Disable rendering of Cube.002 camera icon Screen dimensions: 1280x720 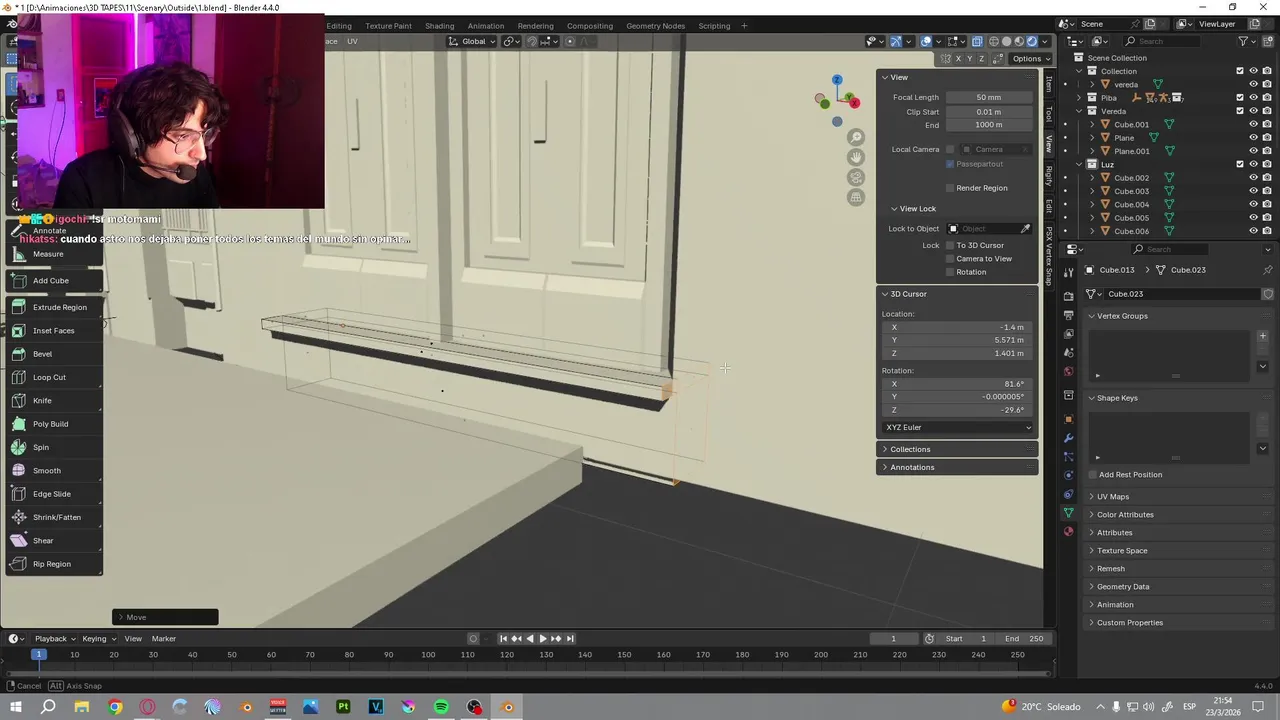click(x=1268, y=178)
